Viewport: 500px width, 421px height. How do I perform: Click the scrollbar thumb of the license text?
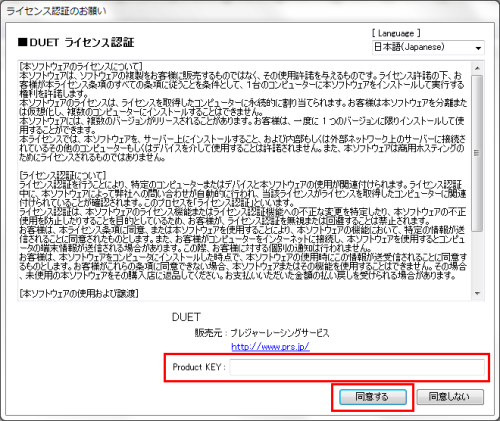477,153
